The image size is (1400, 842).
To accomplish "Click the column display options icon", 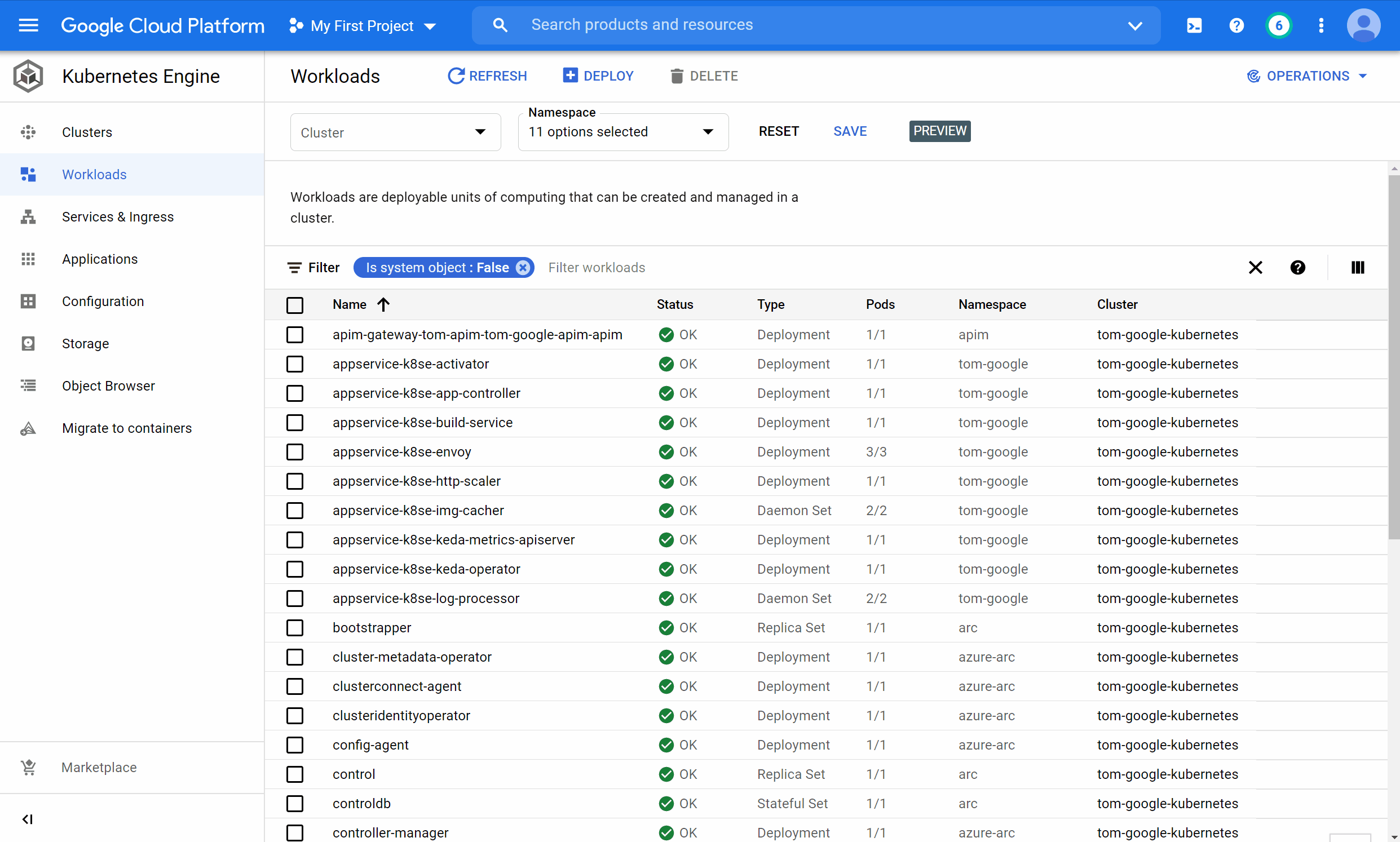I will 1358,267.
